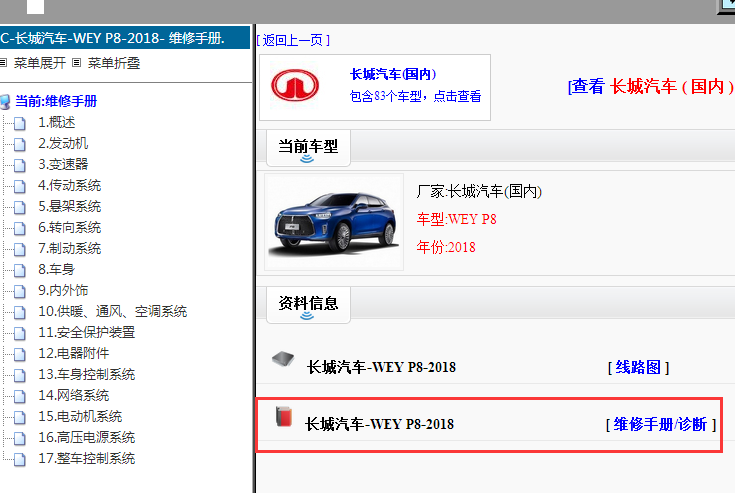Open the 12.电器附件 chapter
This screenshot has width=735, height=493.
pyautogui.click(x=73, y=353)
